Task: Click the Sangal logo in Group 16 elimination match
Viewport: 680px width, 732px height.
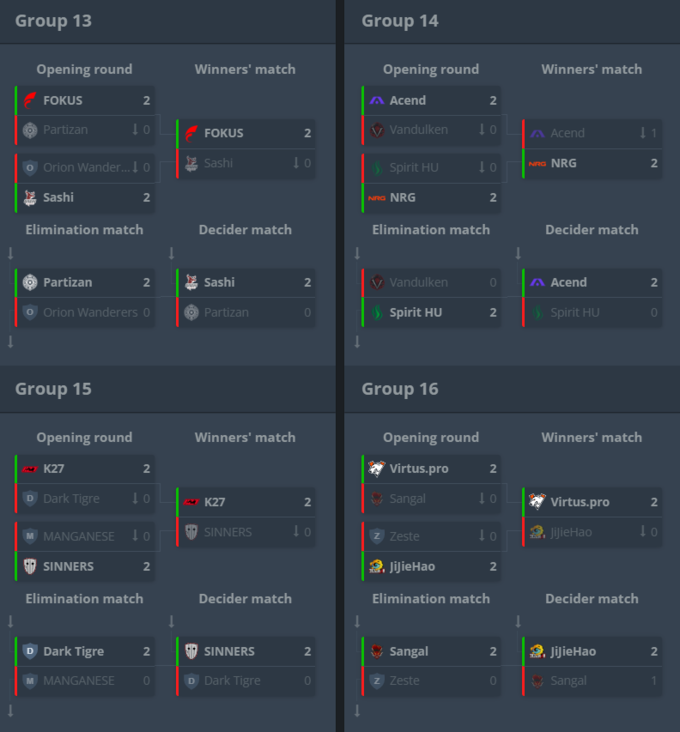Action: (377, 651)
